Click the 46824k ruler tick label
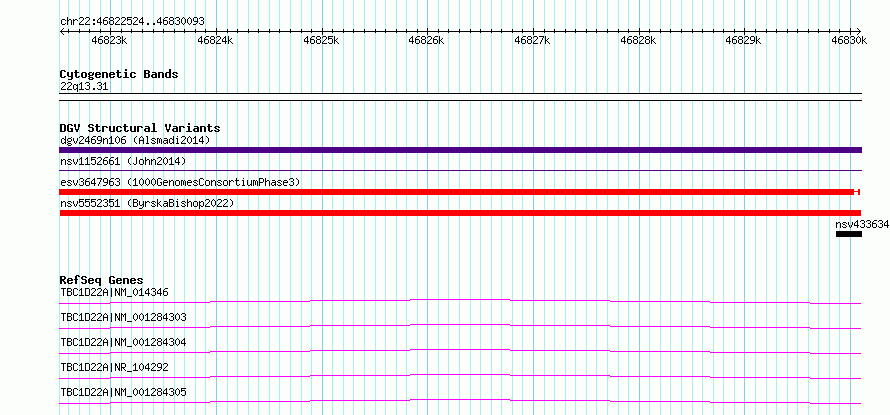The image size is (890, 415). point(215,40)
